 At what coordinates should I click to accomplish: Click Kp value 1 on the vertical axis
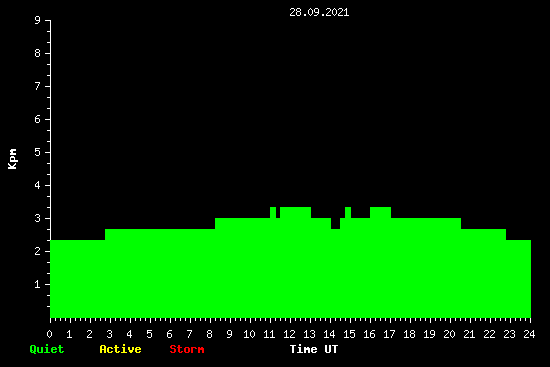pyautogui.click(x=38, y=284)
